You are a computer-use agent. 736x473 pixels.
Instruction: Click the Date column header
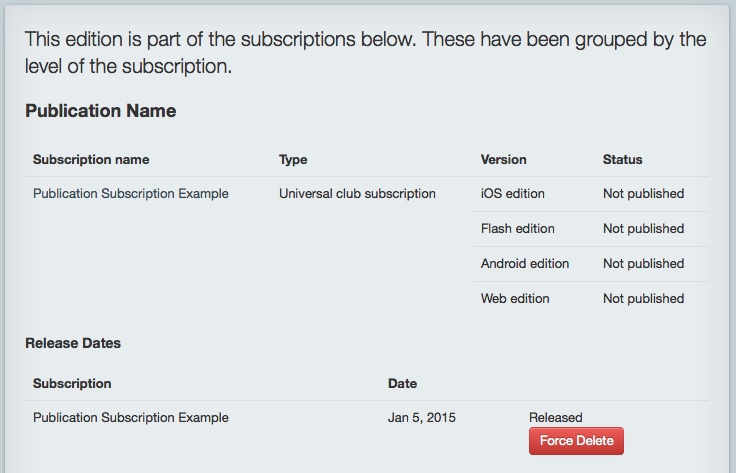[x=402, y=384]
